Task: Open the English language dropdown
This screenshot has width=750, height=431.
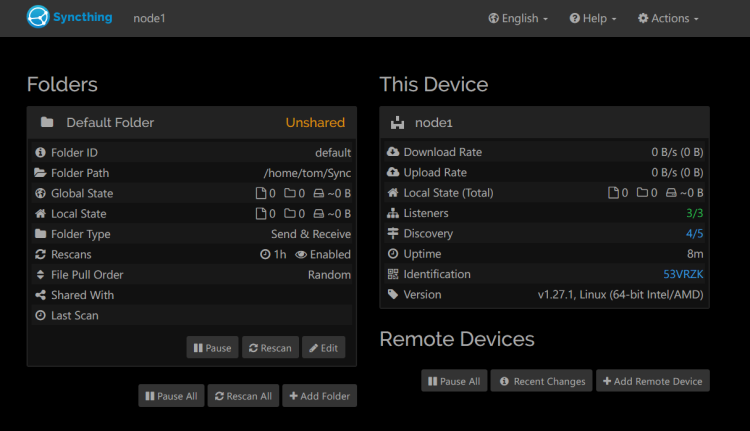Action: tap(518, 18)
